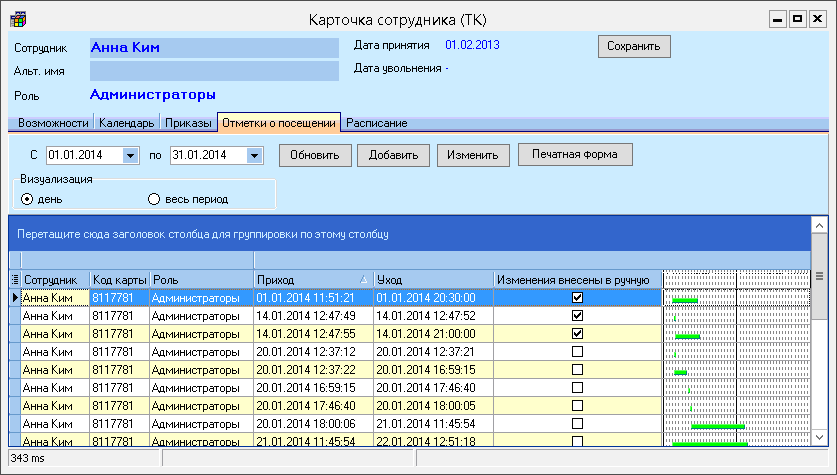Viewport: 837px width, 475px height.
Task: Click the Роль column header
Action: pos(202,279)
